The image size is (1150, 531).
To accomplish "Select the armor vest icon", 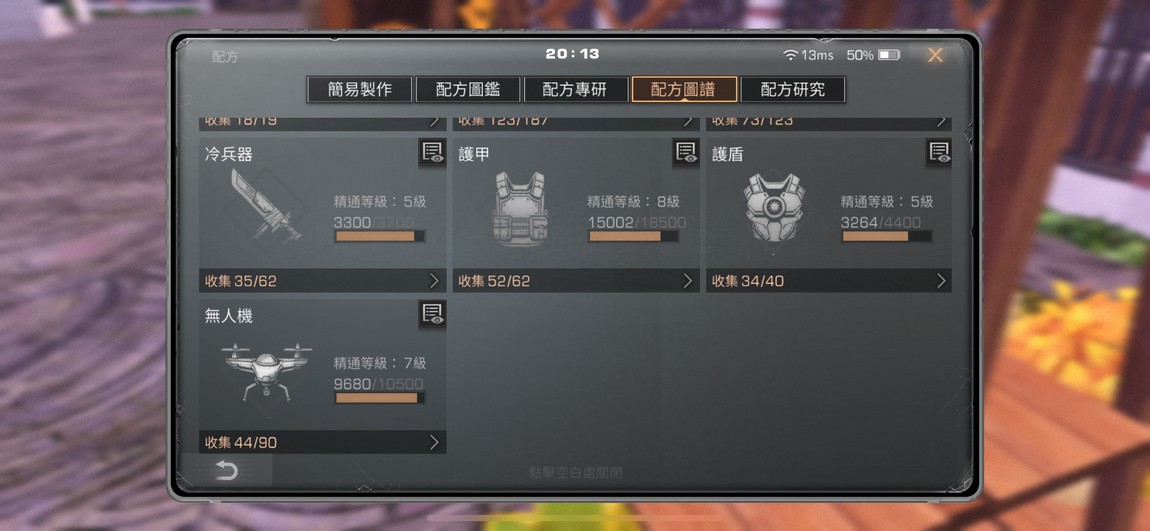I will click(519, 209).
